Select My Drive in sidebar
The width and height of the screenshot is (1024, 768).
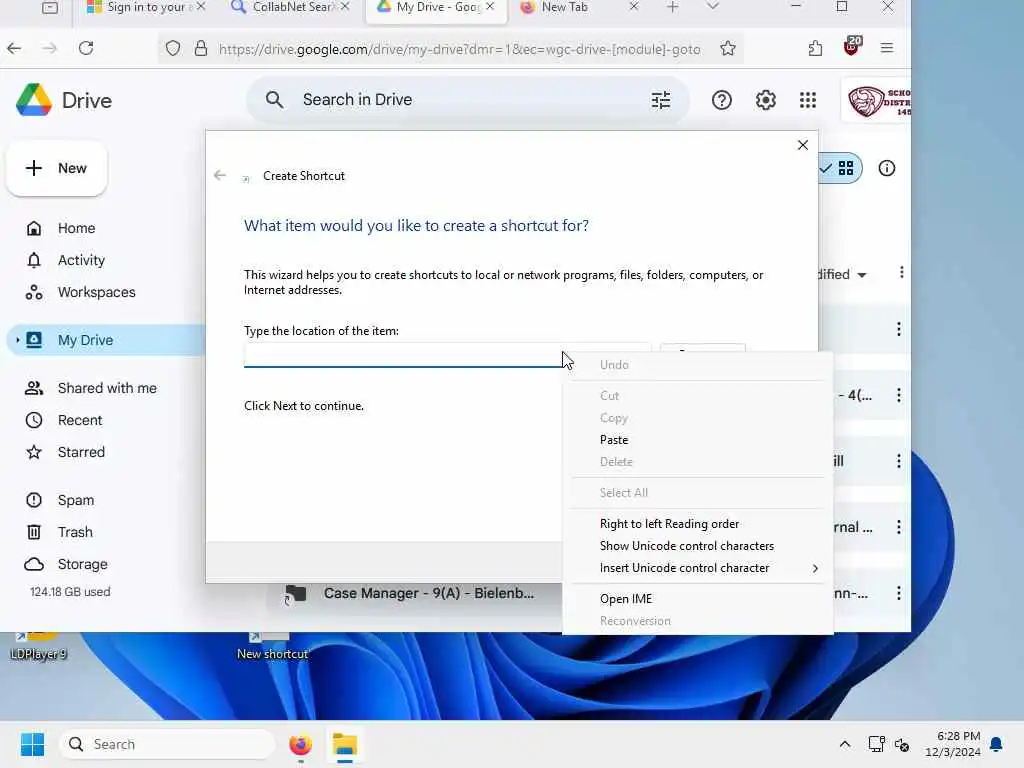click(x=85, y=340)
